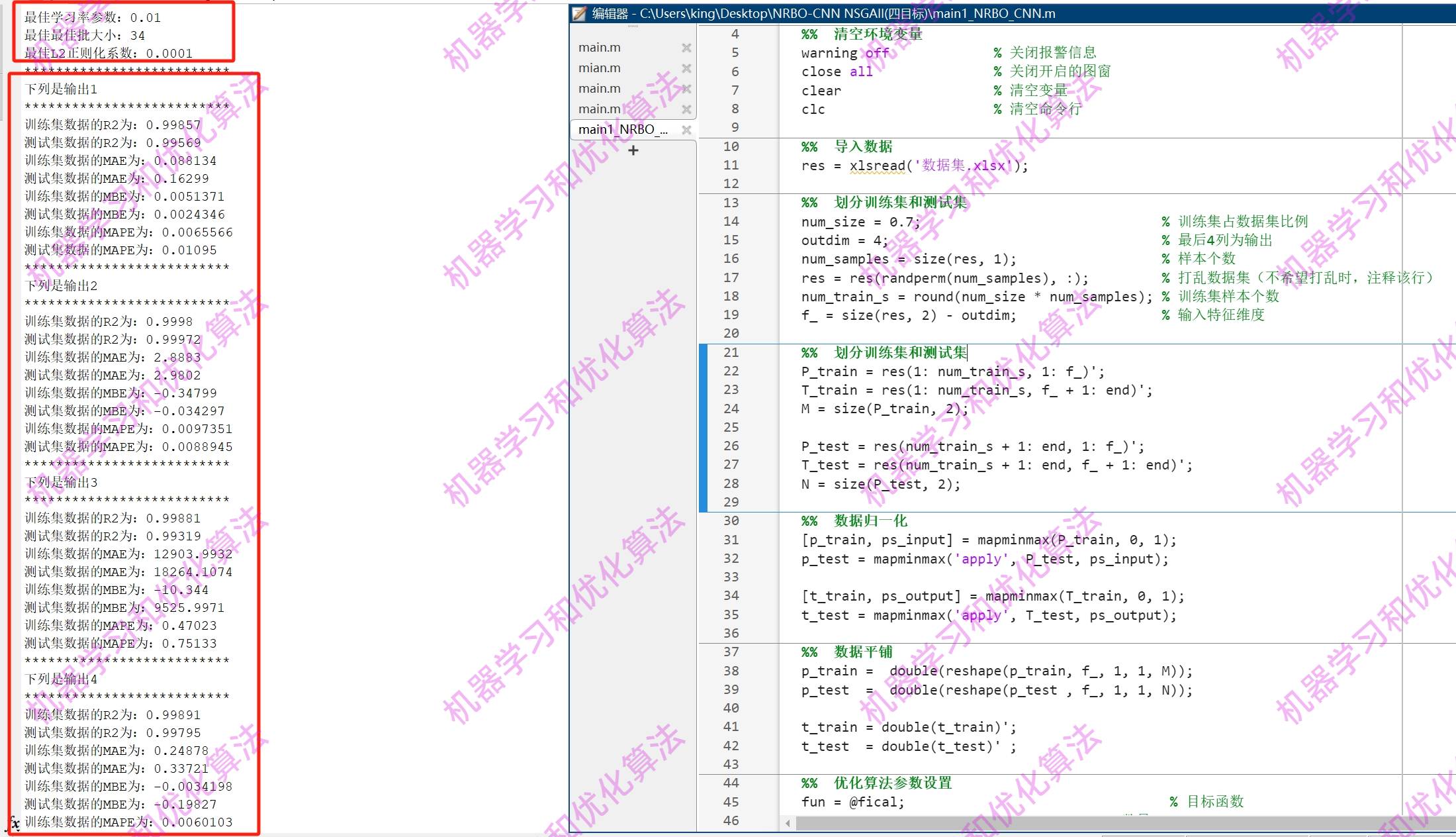
Task: Open the first main.m tab in list
Action: (600, 48)
